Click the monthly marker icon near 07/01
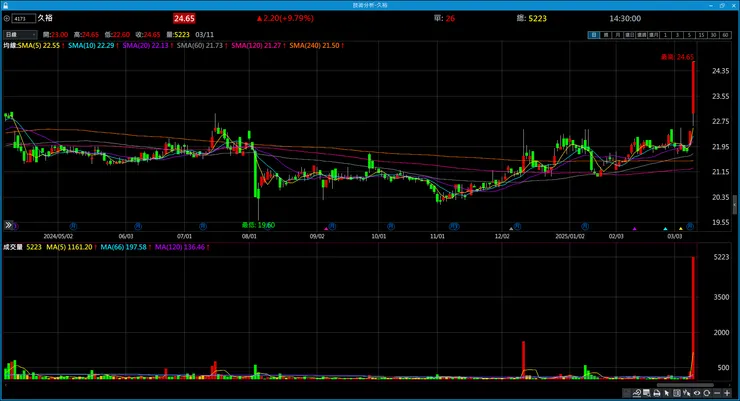The image size is (740, 401). pos(202,226)
